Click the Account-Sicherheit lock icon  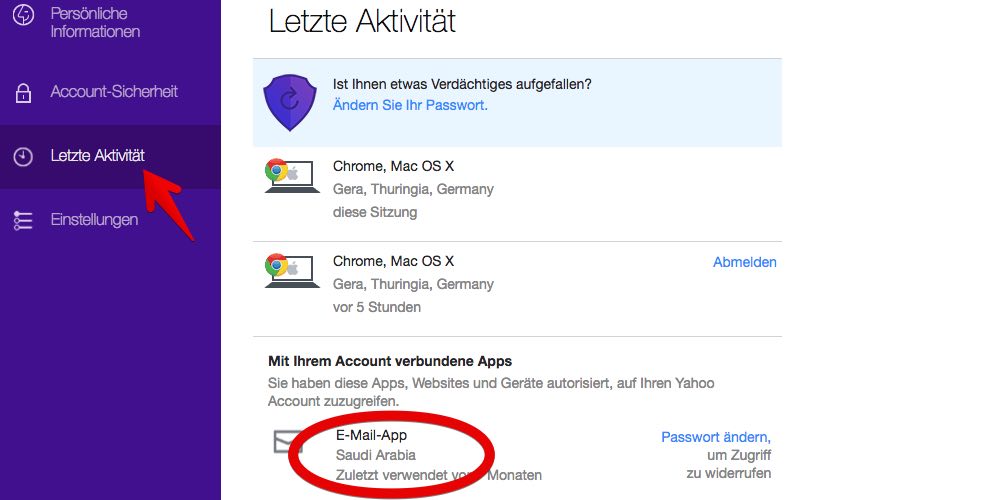coord(23,93)
